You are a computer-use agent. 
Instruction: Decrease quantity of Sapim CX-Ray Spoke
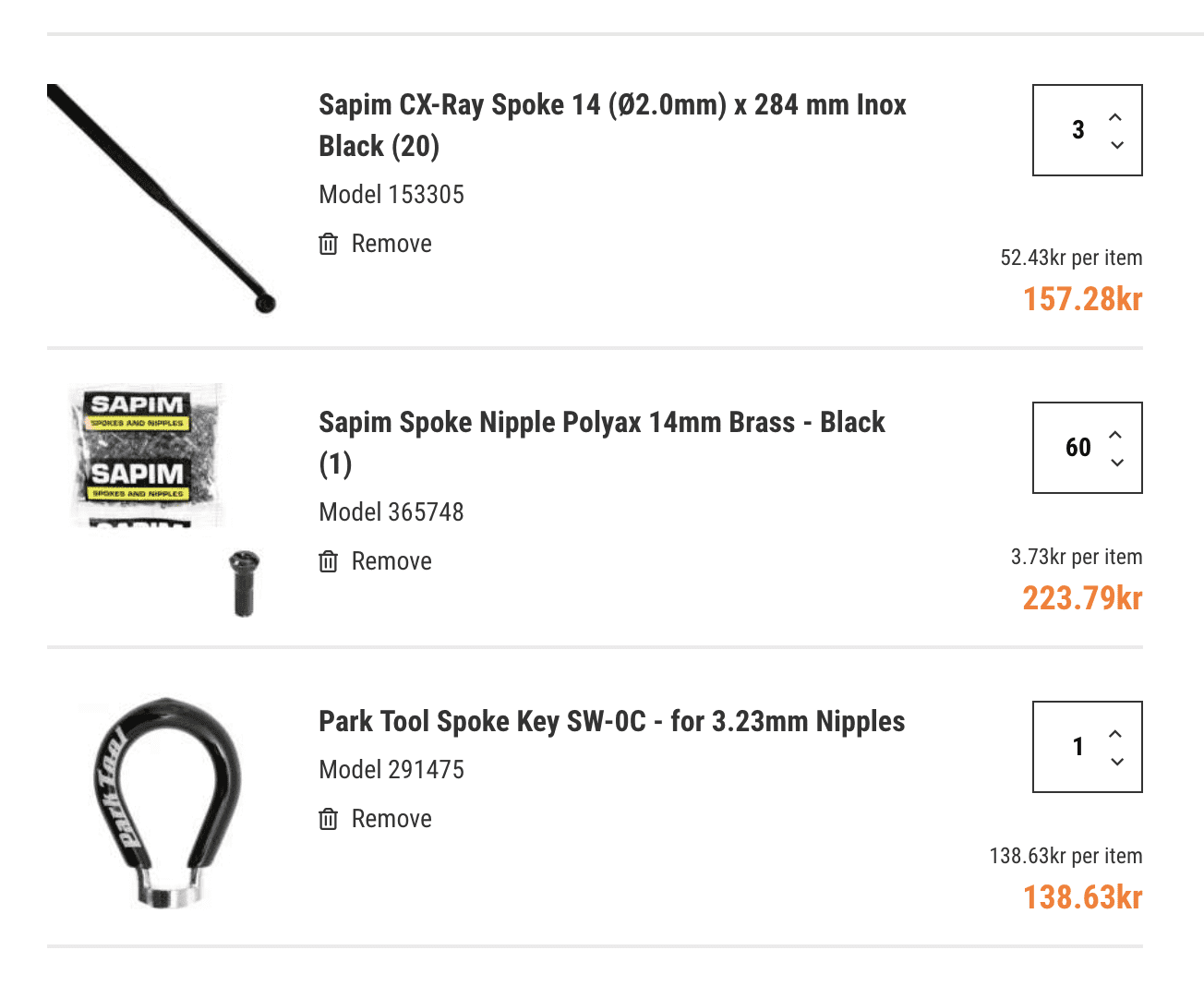(1116, 145)
